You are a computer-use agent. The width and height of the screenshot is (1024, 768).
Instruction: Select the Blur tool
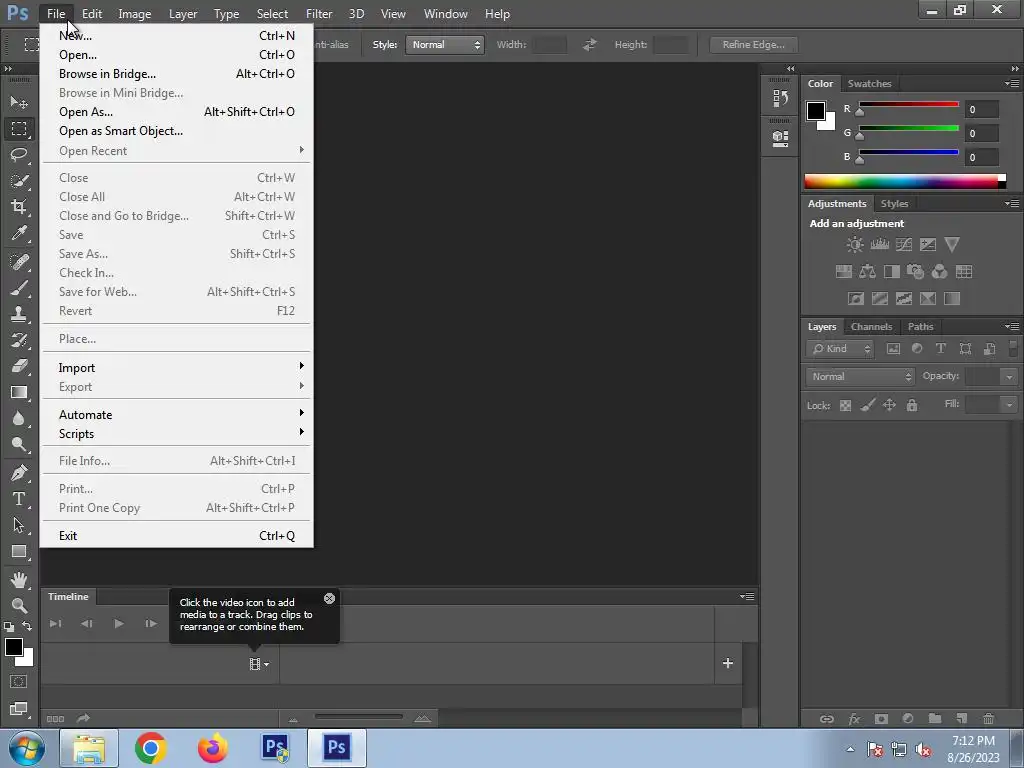(19, 419)
